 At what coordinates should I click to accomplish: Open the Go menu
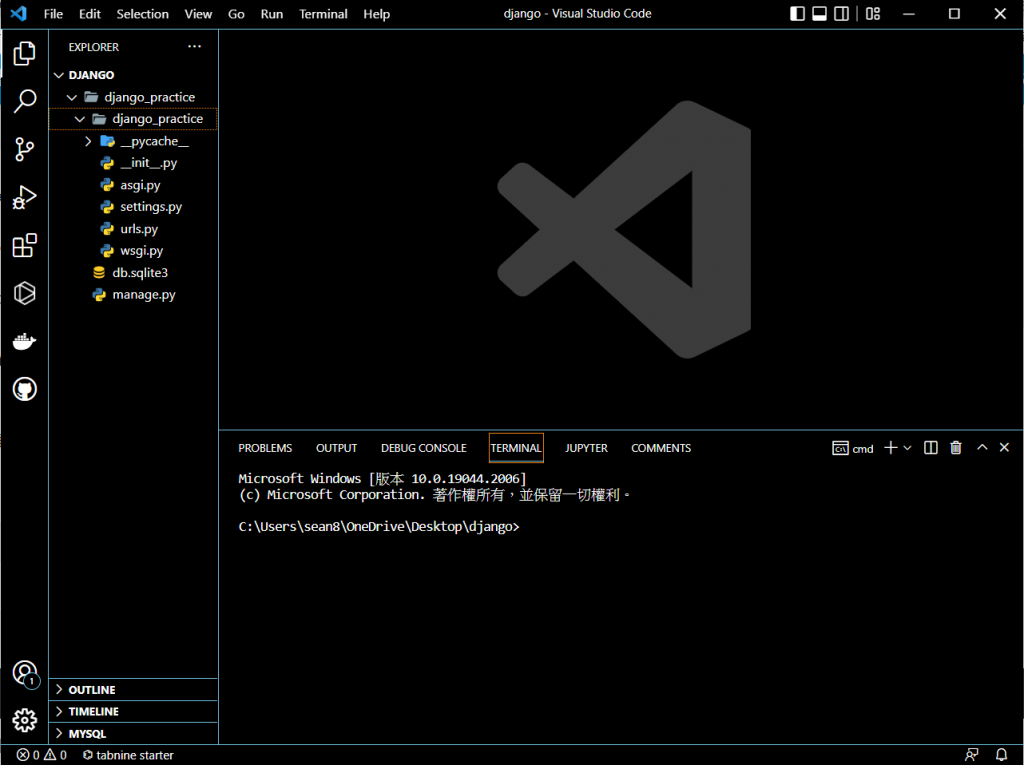tap(236, 14)
